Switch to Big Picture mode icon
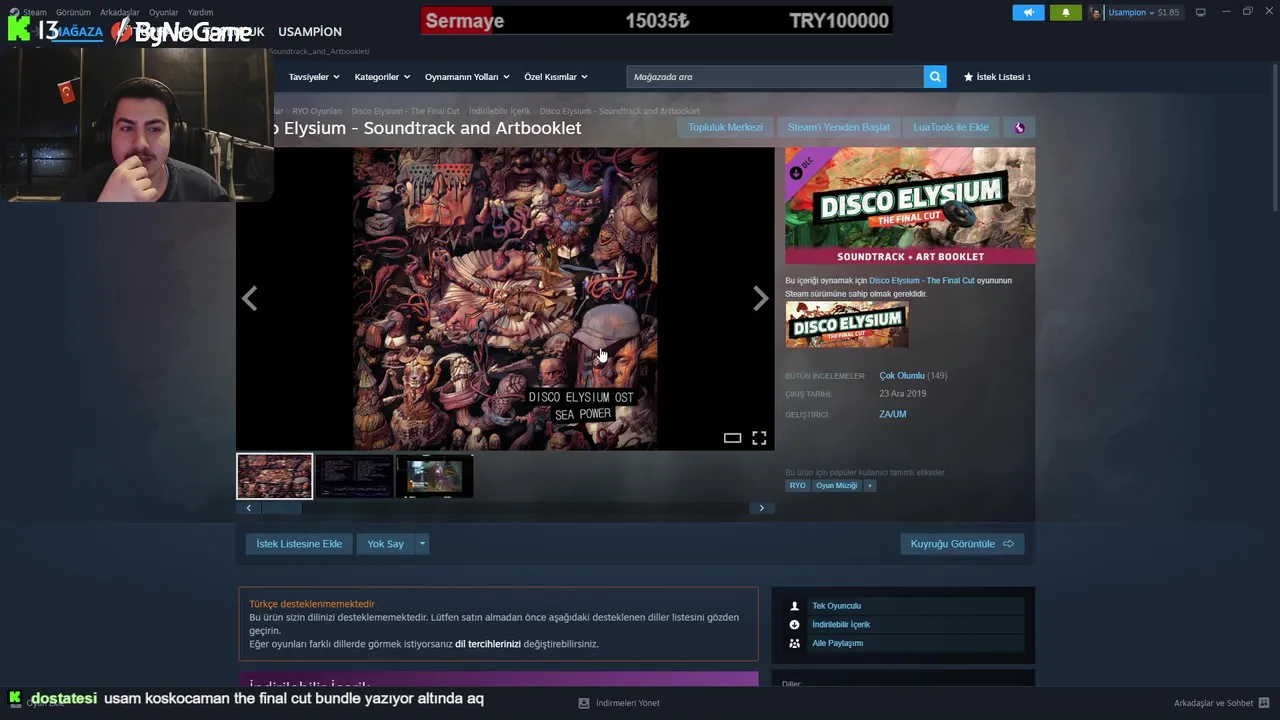 pos(1201,12)
